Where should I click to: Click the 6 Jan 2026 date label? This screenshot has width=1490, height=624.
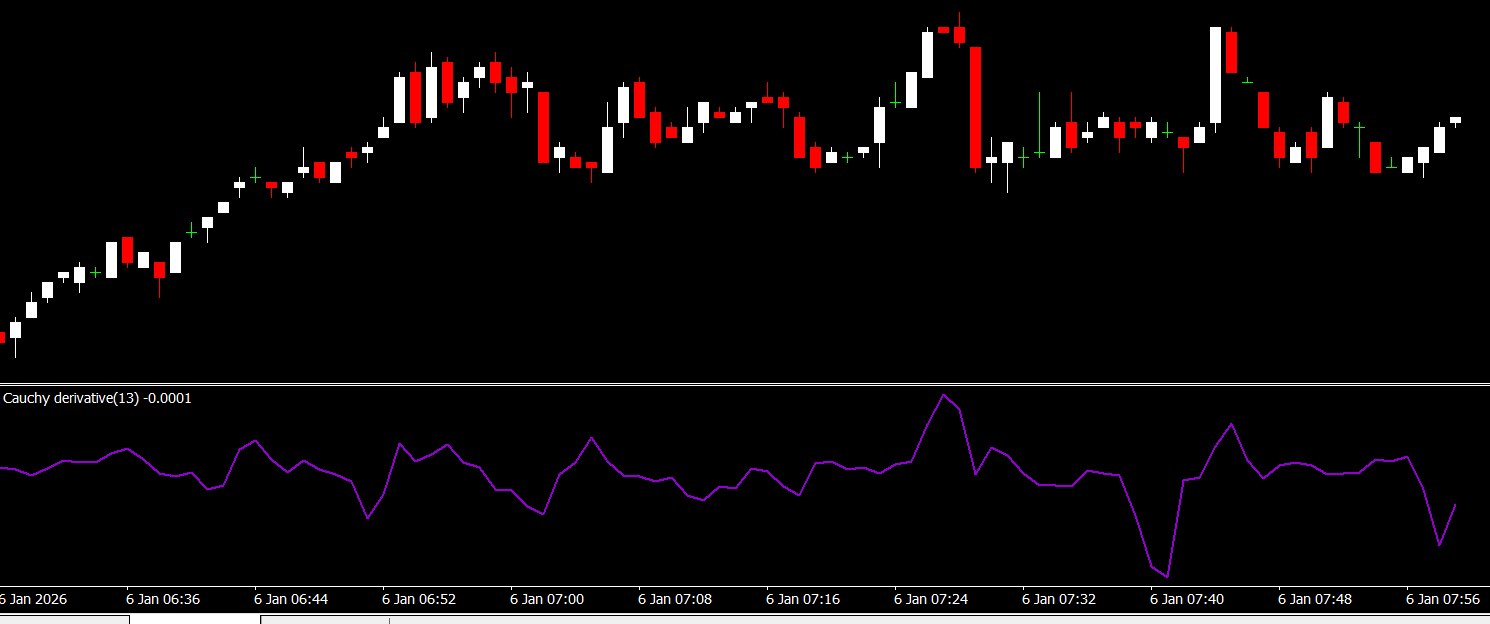tap(34, 599)
